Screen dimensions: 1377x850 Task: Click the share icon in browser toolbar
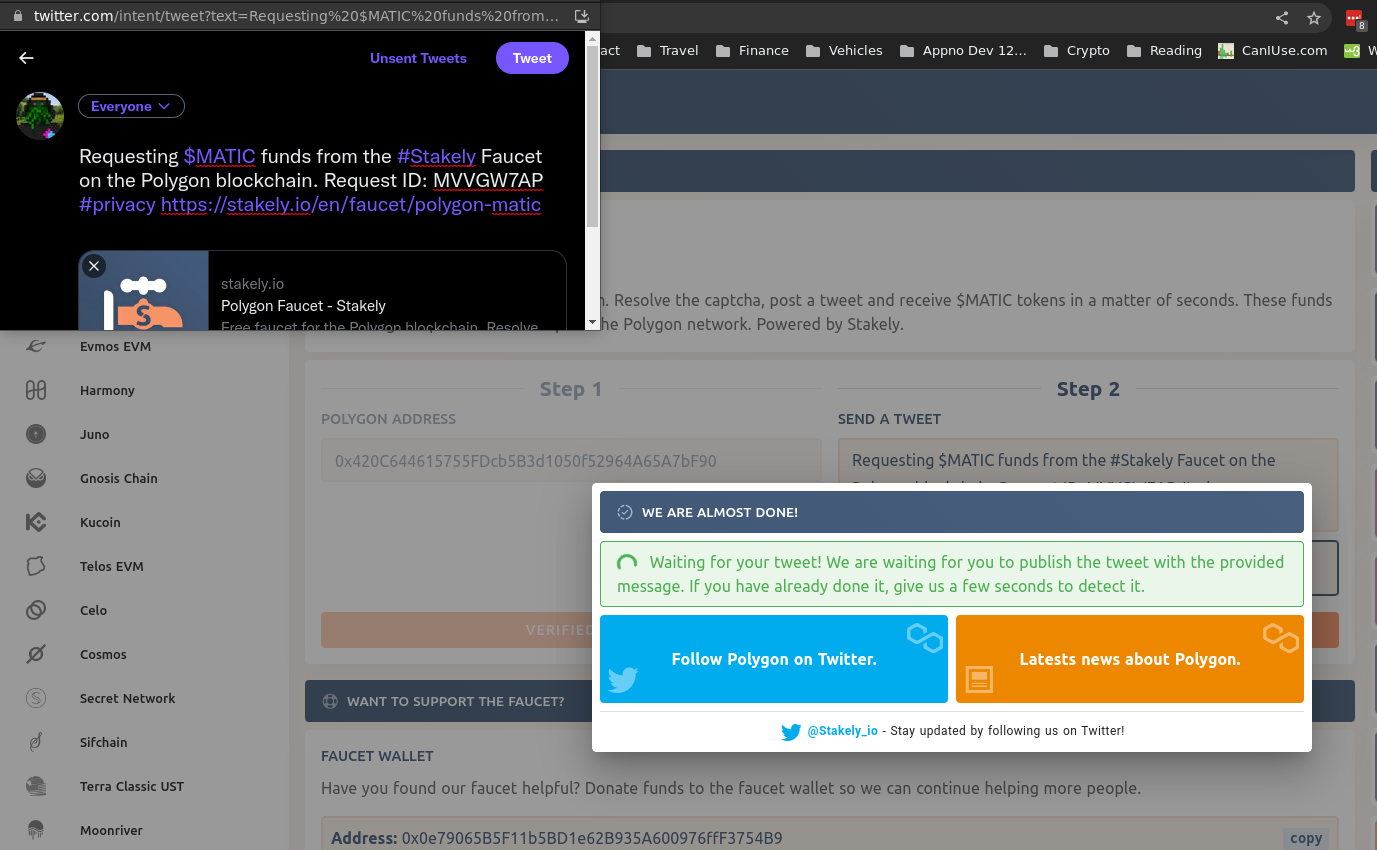coord(1282,18)
